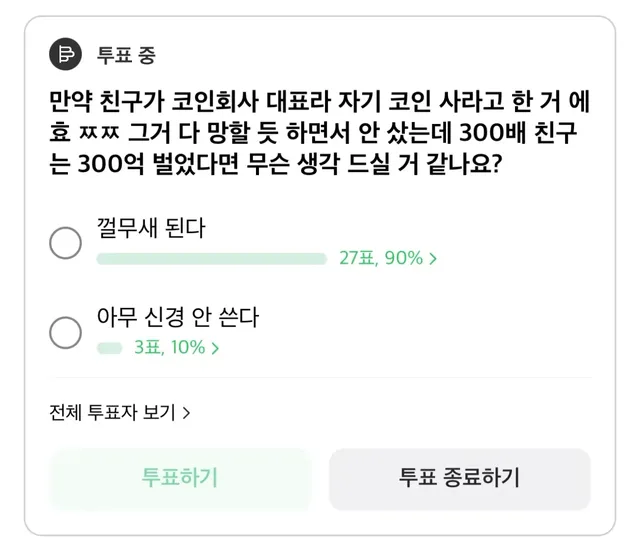Click the 투표 중 status label

coord(126,55)
